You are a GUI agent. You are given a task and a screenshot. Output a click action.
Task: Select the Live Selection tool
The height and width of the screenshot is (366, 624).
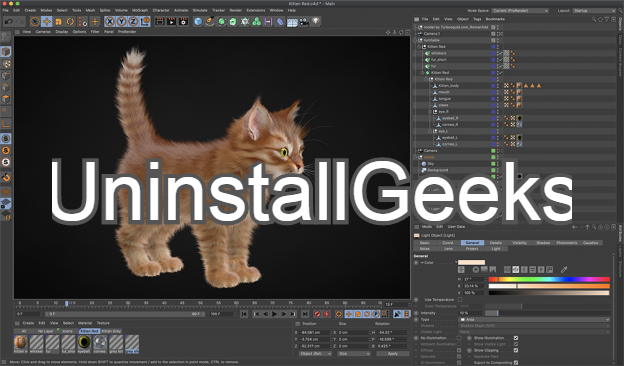35,21
